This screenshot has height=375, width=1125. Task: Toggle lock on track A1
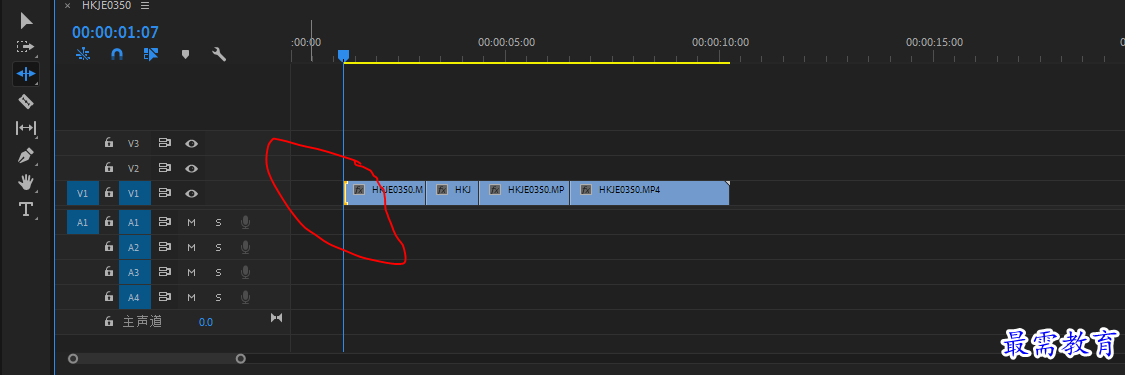point(108,222)
